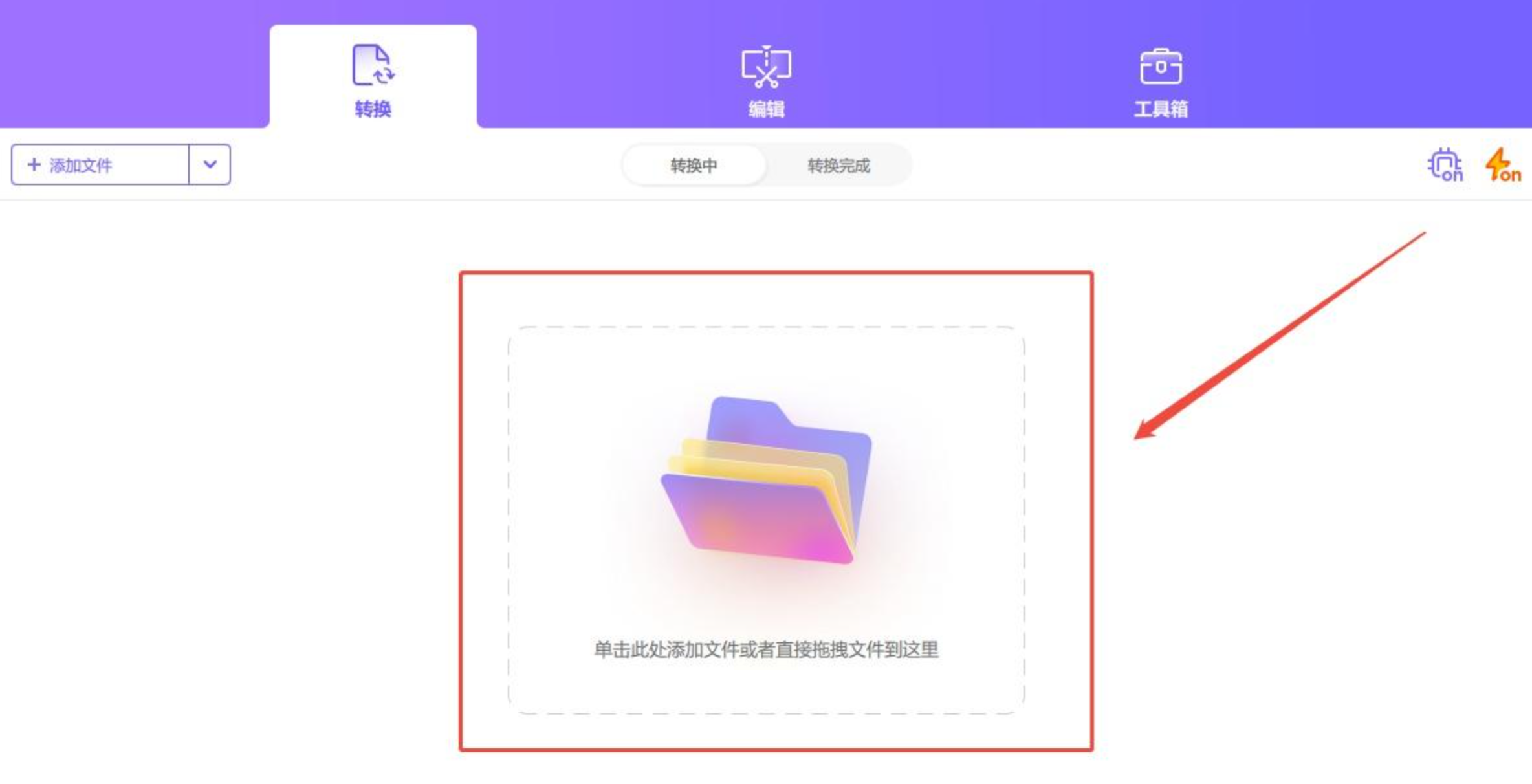Expand the dropdown arrow next to 添加文件
This screenshot has width=1532, height=784.
(x=210, y=165)
